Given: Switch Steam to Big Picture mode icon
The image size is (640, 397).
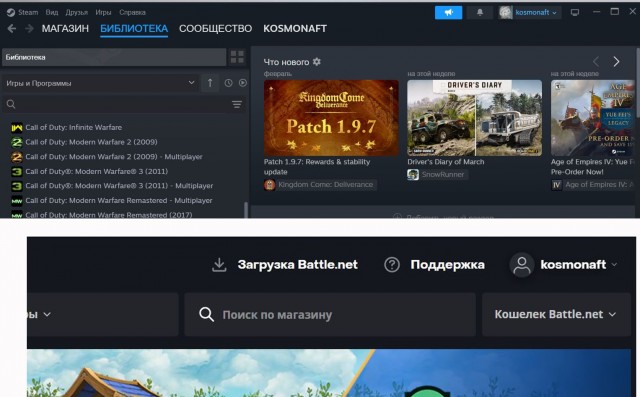Looking at the screenshot, I should click(x=575, y=13).
